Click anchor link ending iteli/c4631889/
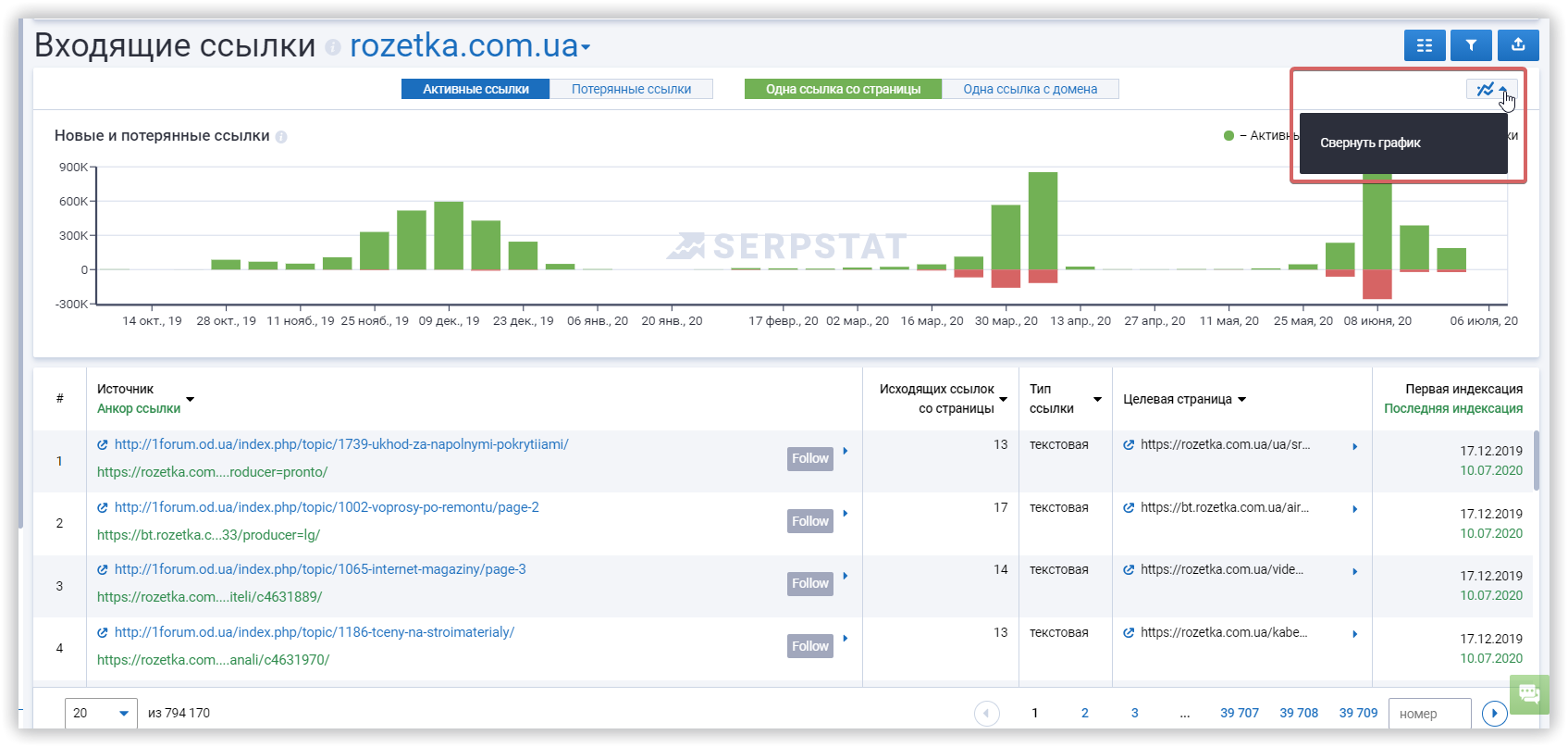The width and height of the screenshot is (1568, 747). click(x=210, y=597)
